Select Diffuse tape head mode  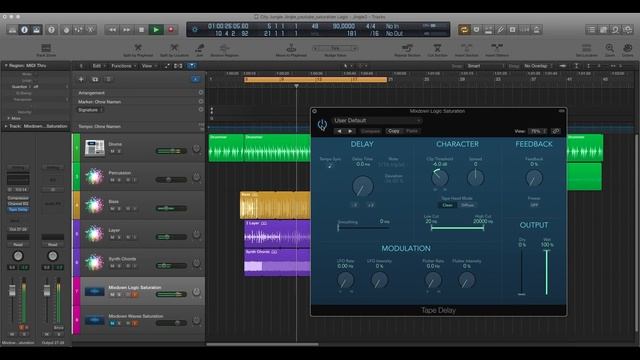click(x=467, y=205)
